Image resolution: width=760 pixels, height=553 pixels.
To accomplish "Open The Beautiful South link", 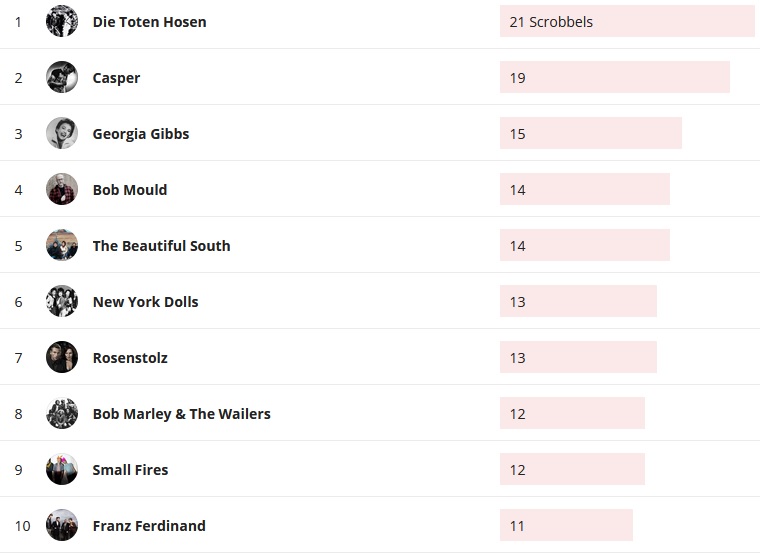I will (x=161, y=246).
